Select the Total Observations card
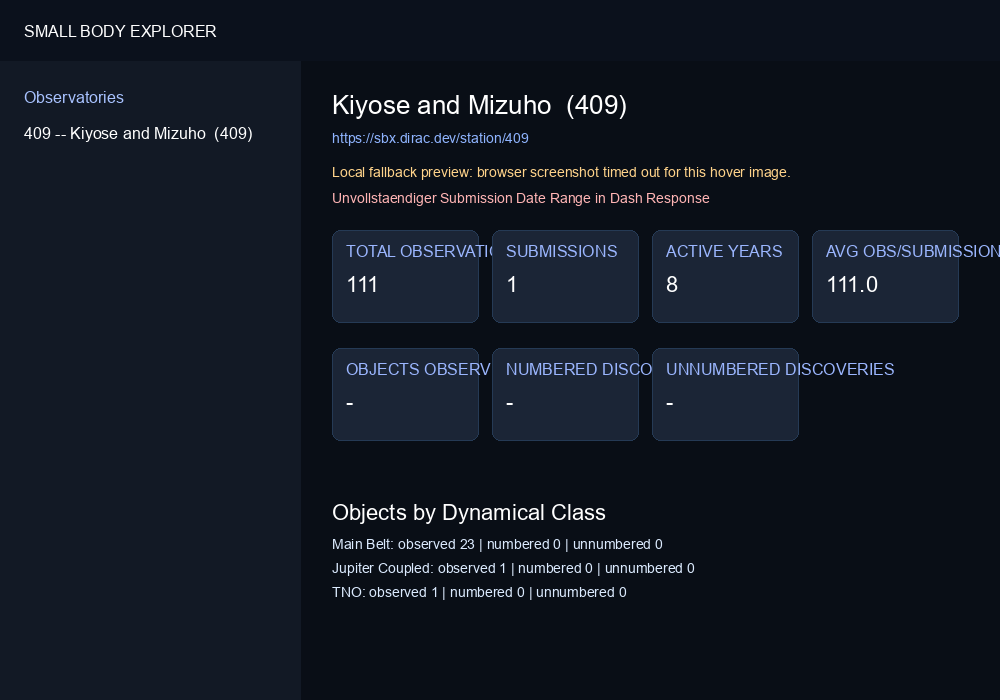This screenshot has height=700, width=1000. [x=406, y=277]
